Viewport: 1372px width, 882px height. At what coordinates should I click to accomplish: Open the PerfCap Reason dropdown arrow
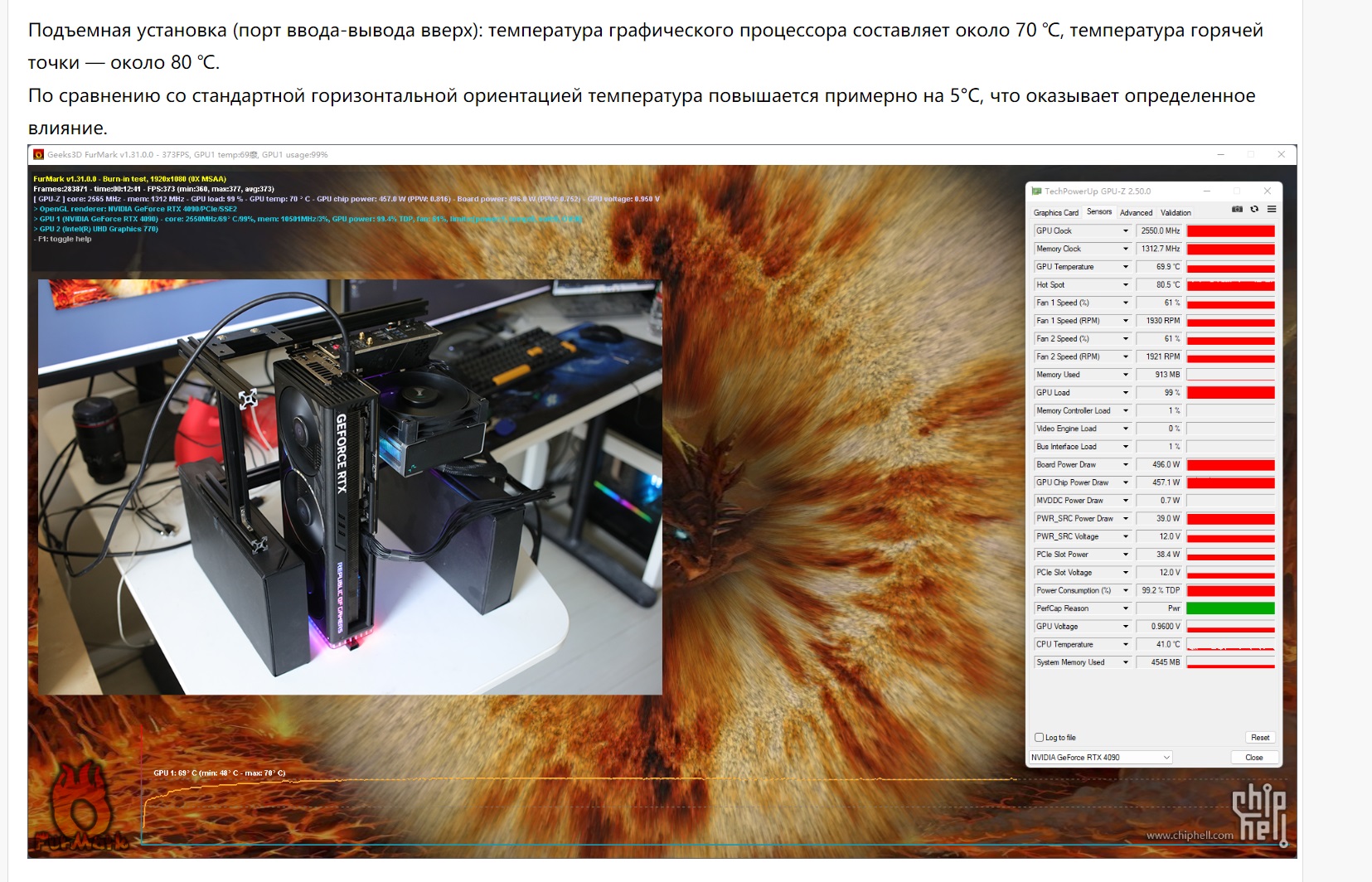1126,608
